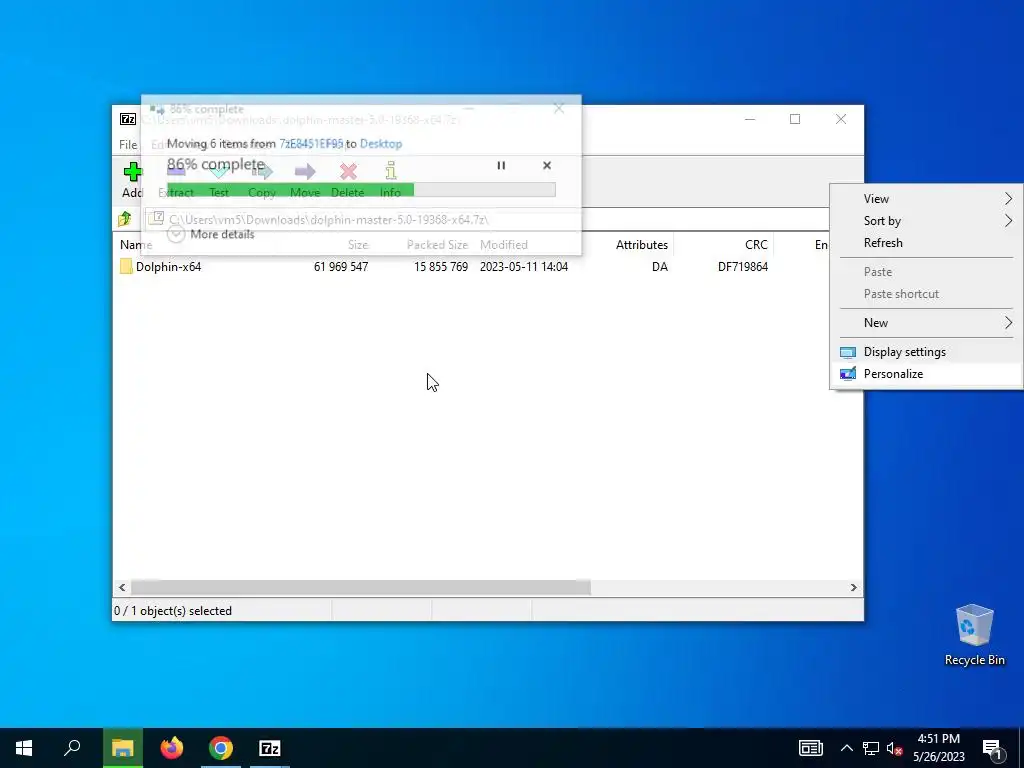The height and width of the screenshot is (768, 1024).
Task: Click the DF719864 CRC value
Action: point(743,266)
